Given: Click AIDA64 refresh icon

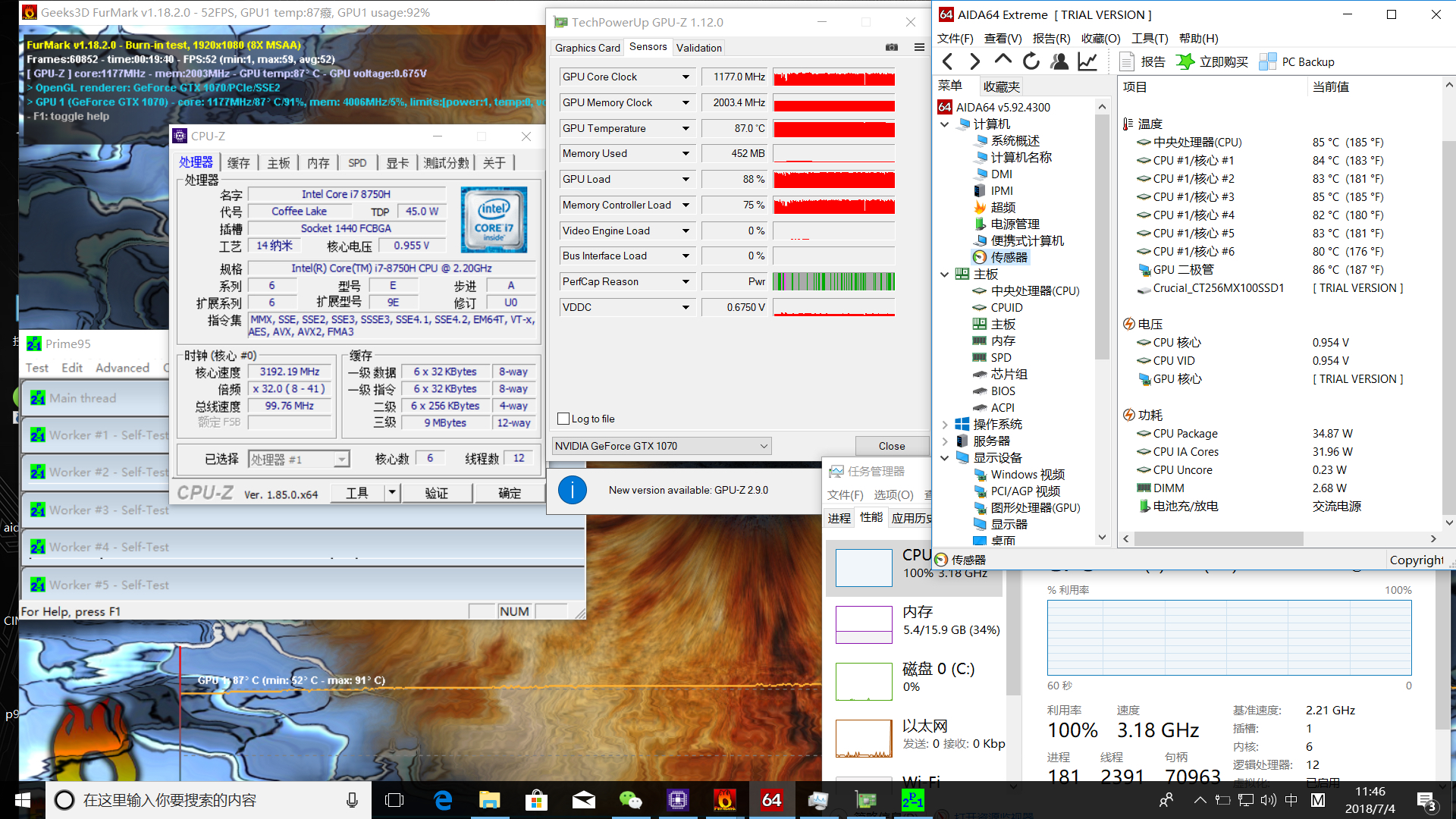Looking at the screenshot, I should pos(1031,61).
